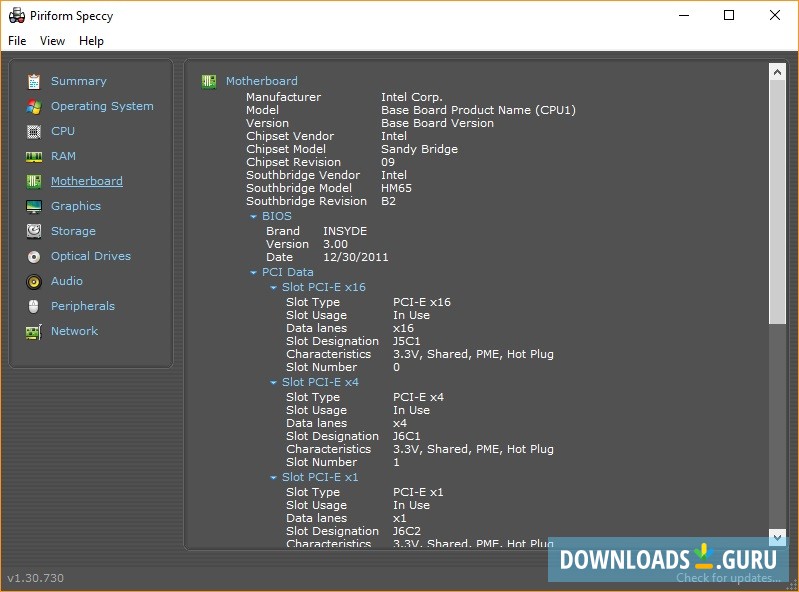Click the BIOS Brand value INSYDE

pos(345,231)
